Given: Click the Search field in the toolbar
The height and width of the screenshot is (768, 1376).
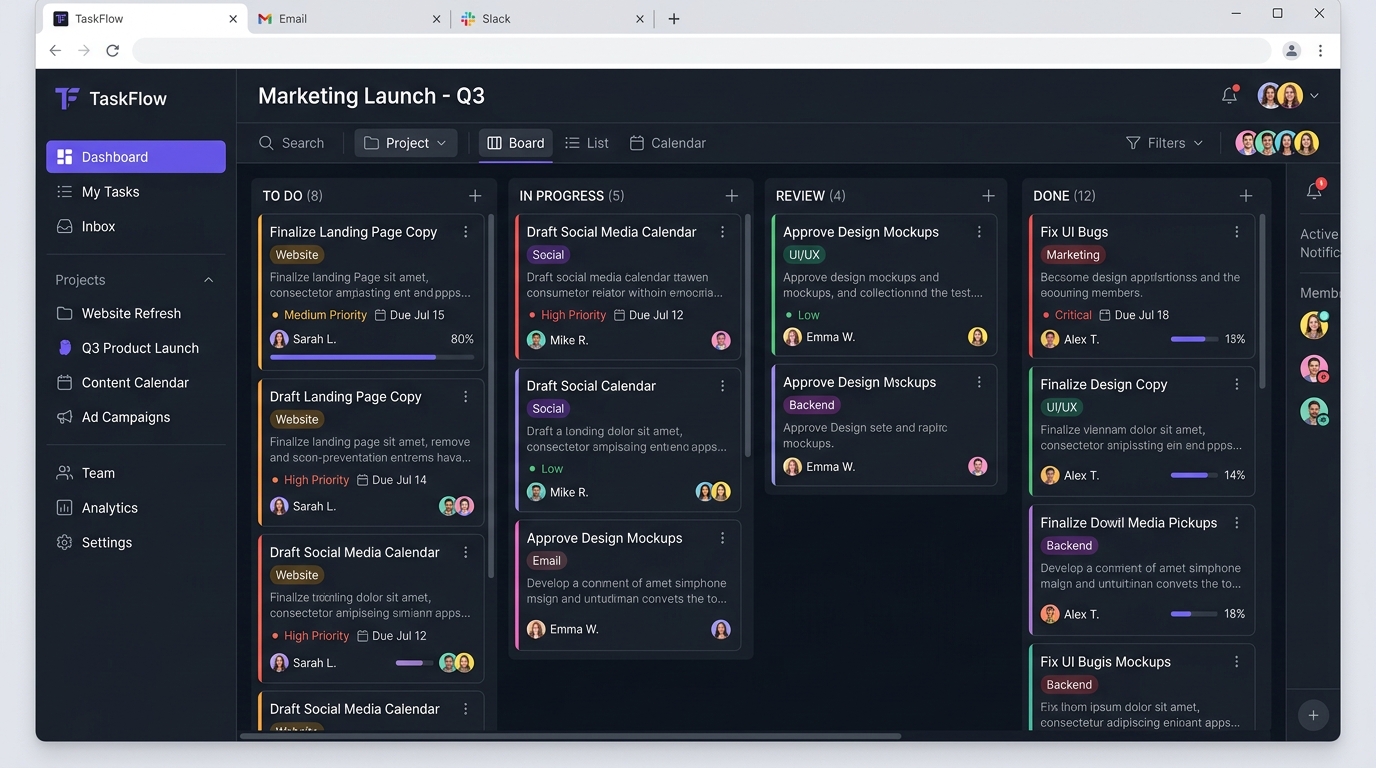Looking at the screenshot, I should pyautogui.click(x=292, y=143).
